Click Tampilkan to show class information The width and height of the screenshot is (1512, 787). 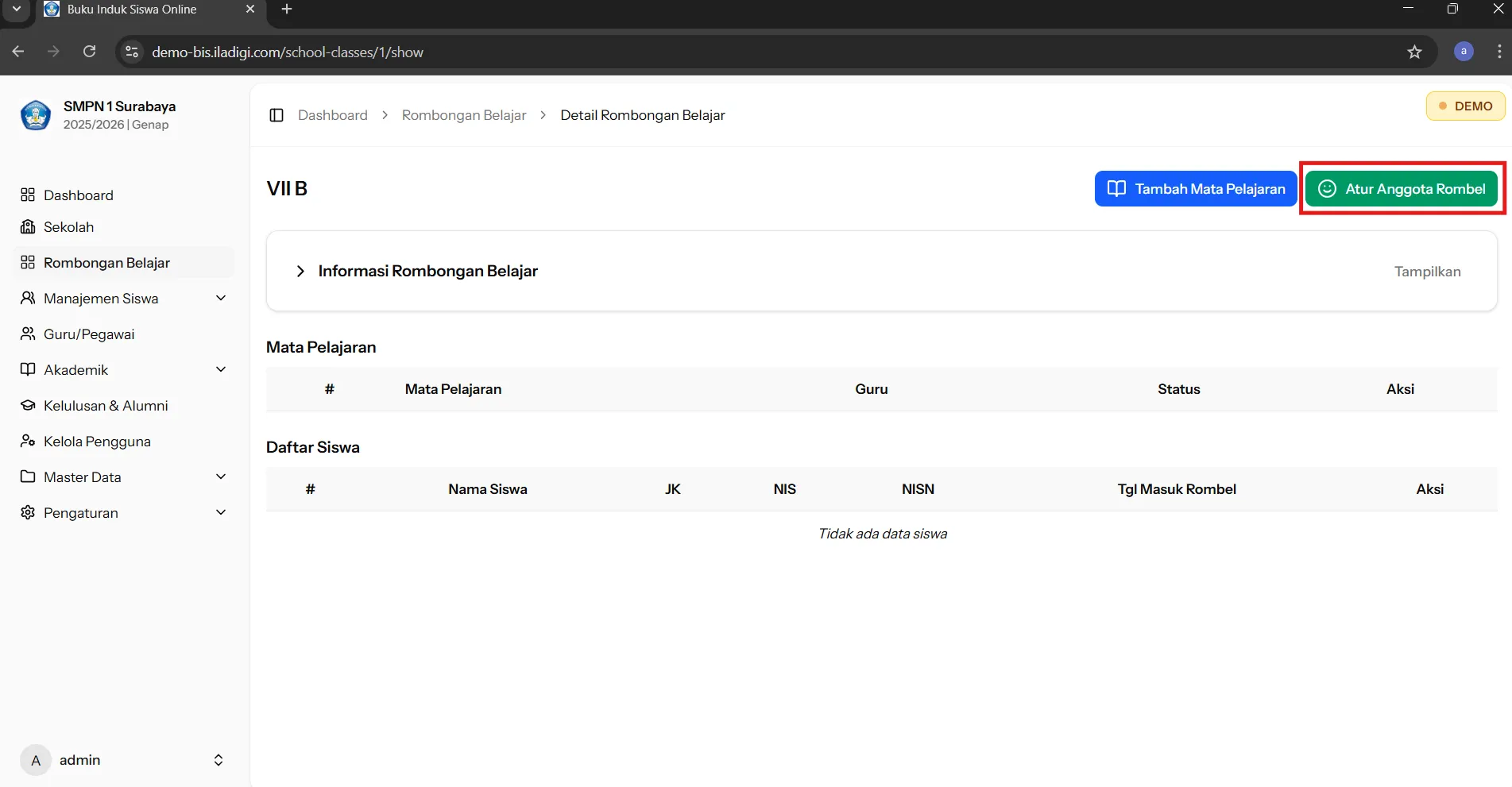point(1427,272)
